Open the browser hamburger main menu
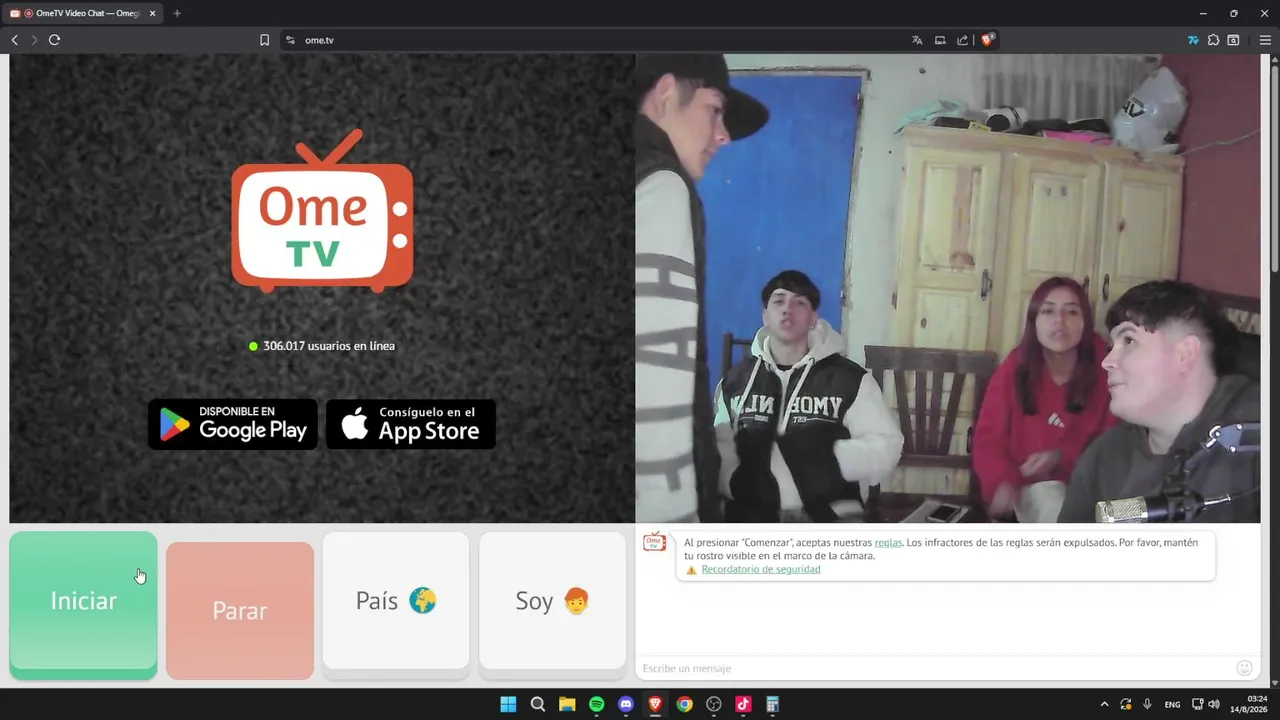The image size is (1280, 720). click(1265, 40)
